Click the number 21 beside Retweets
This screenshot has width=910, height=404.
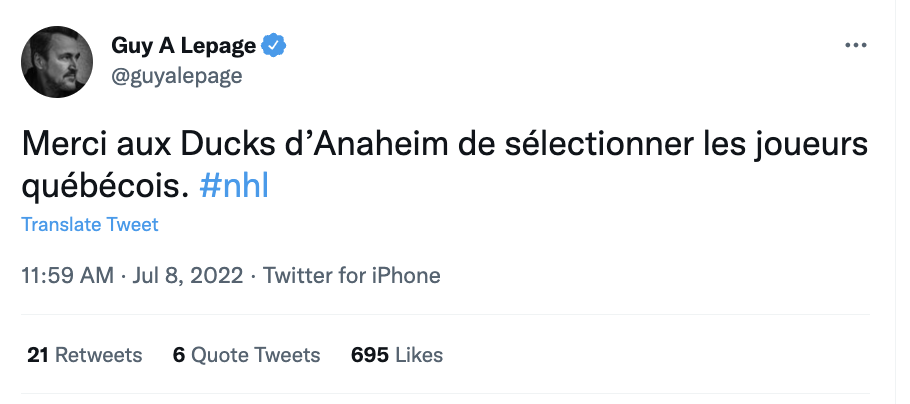38,355
